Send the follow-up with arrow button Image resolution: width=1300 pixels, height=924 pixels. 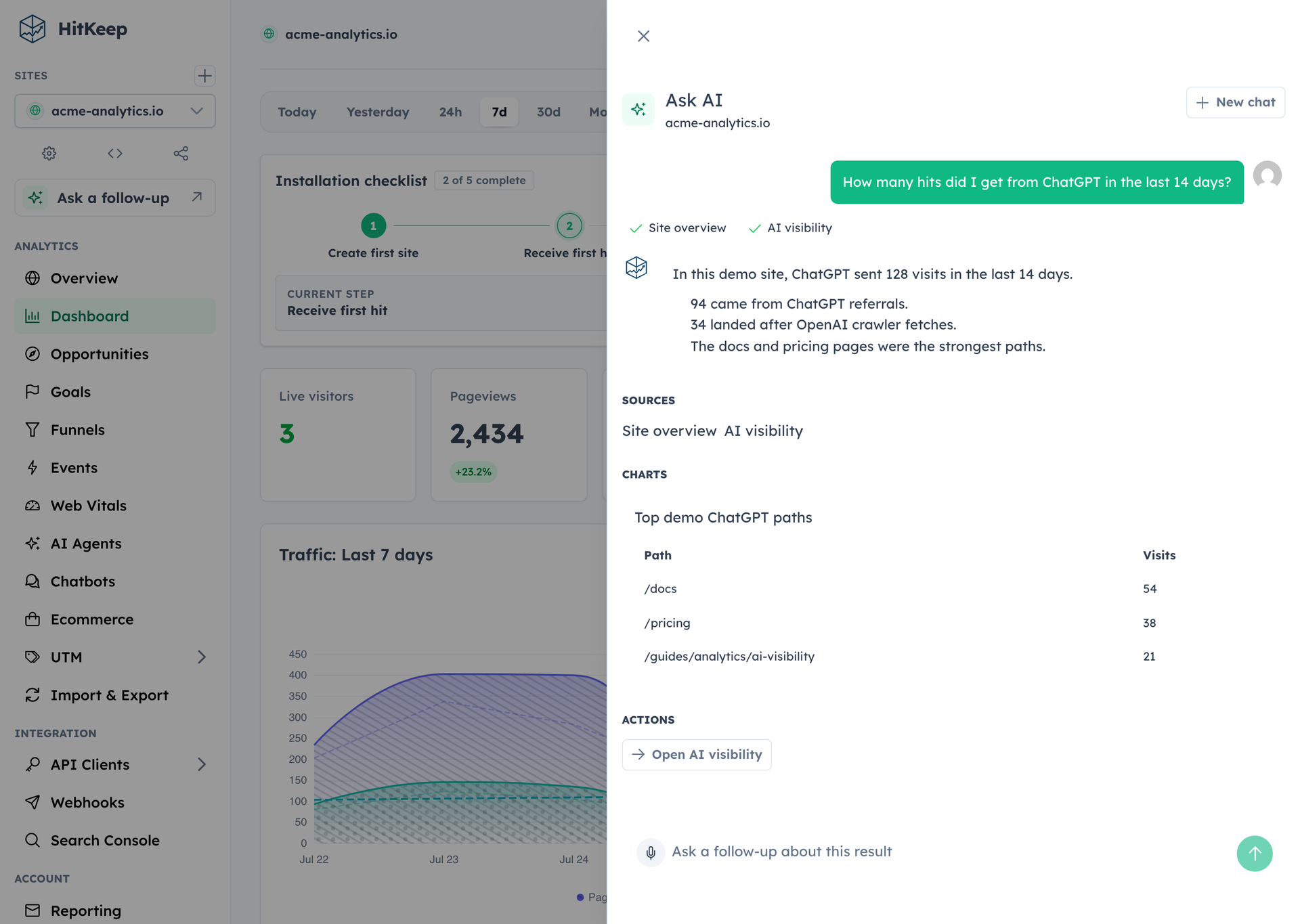coord(1255,854)
